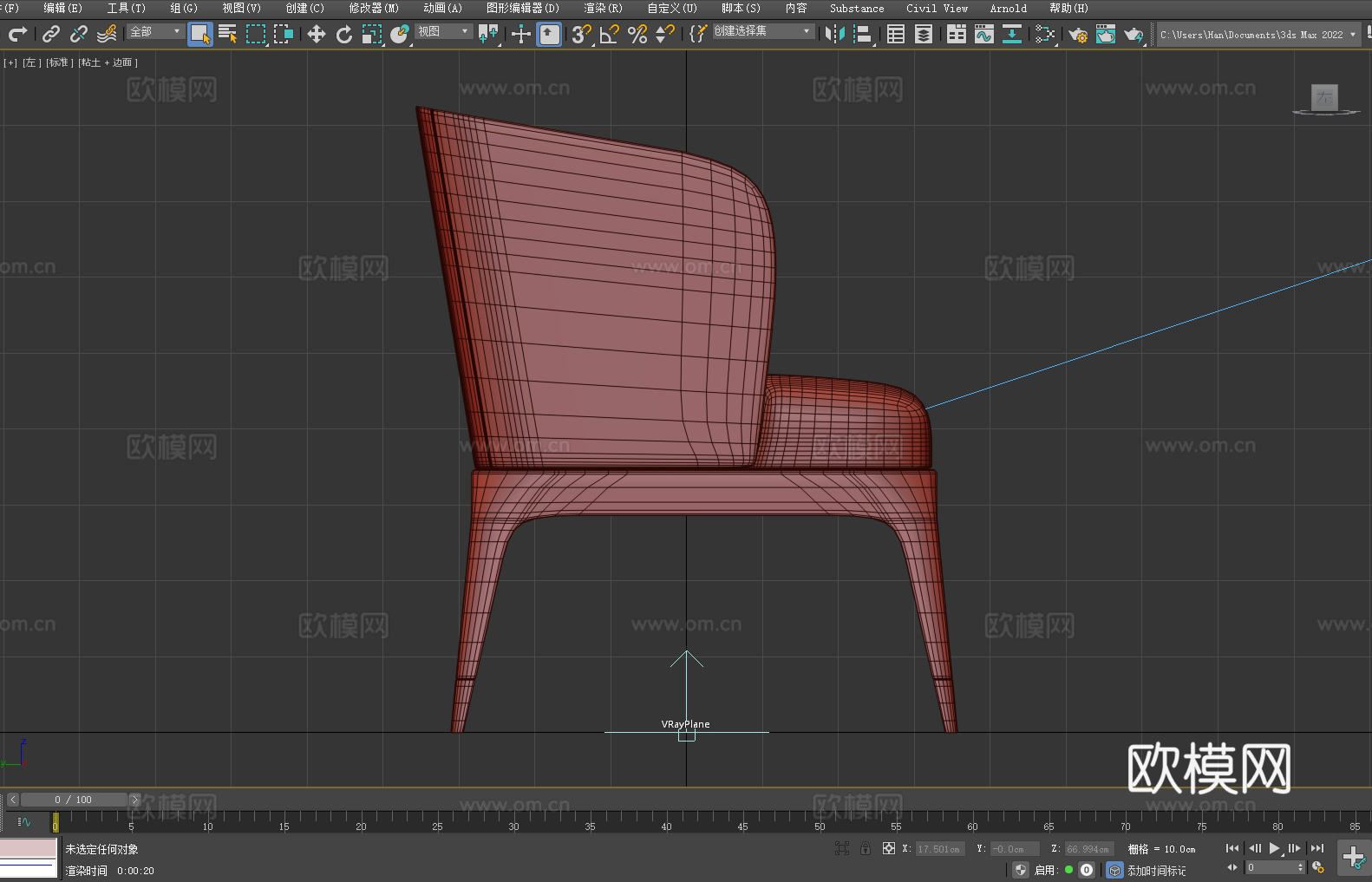Image resolution: width=1372 pixels, height=882 pixels.
Task: Choose Rectangular Selection Region tool
Action: tap(256, 34)
